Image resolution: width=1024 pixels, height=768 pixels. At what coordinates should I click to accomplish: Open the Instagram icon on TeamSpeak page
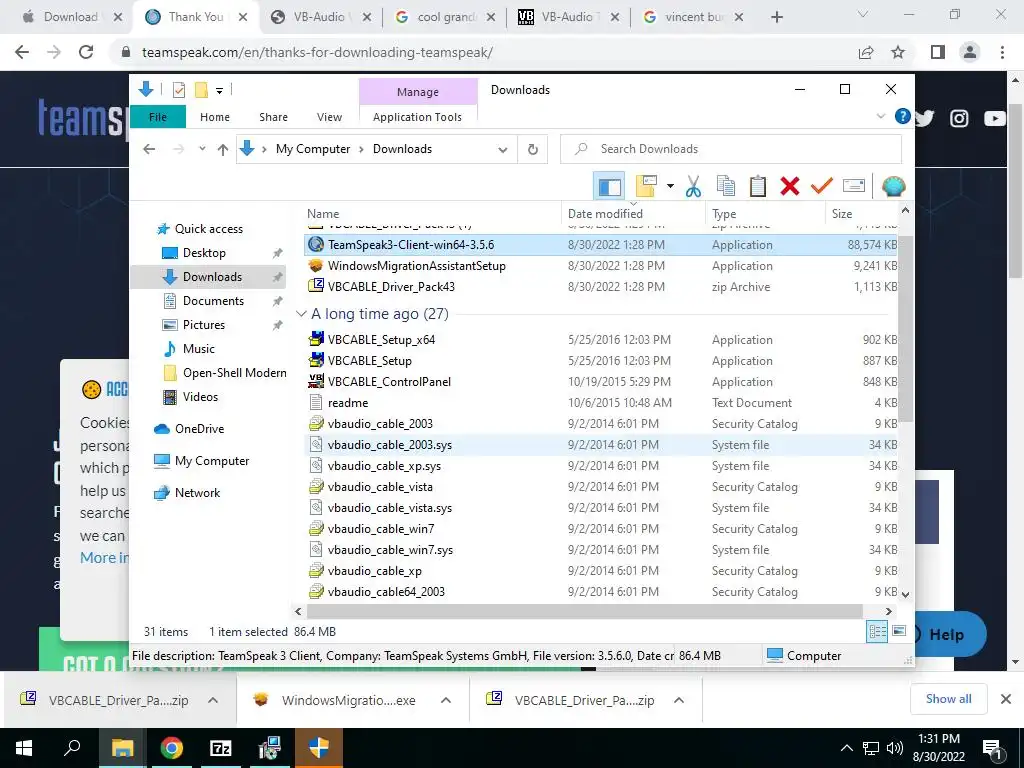click(x=959, y=118)
